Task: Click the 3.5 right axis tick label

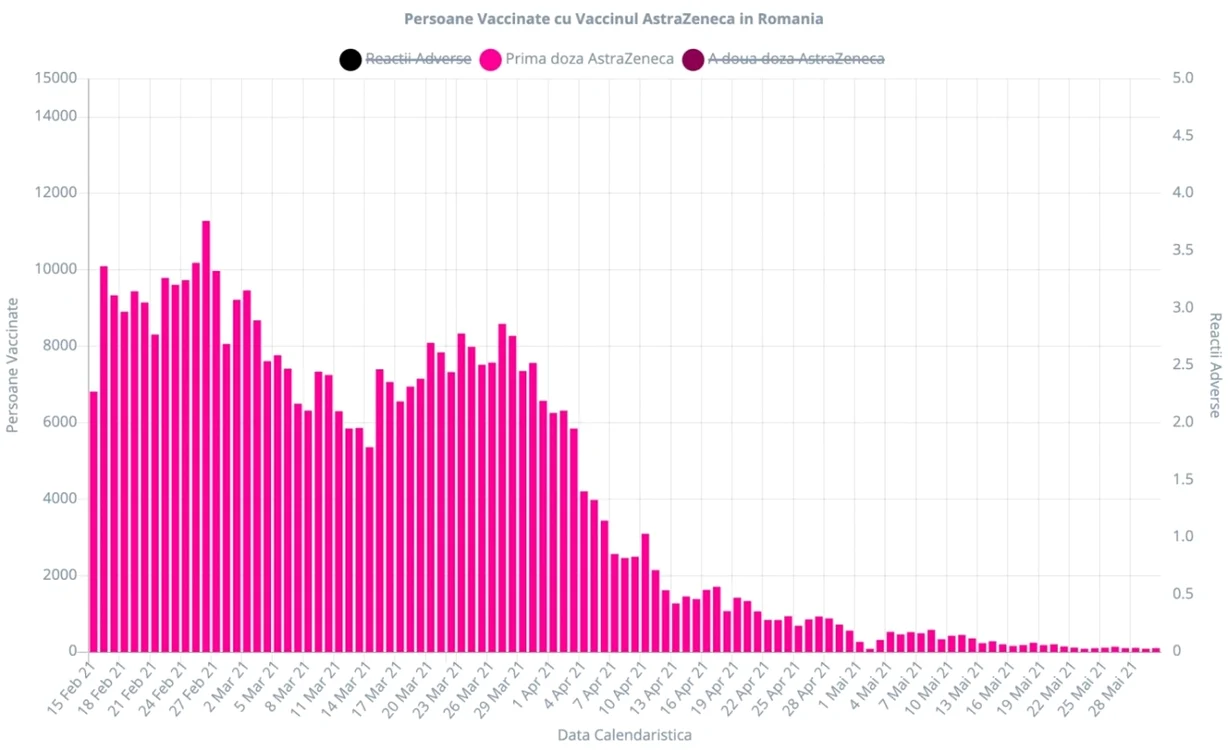Action: pyautogui.click(x=1183, y=250)
